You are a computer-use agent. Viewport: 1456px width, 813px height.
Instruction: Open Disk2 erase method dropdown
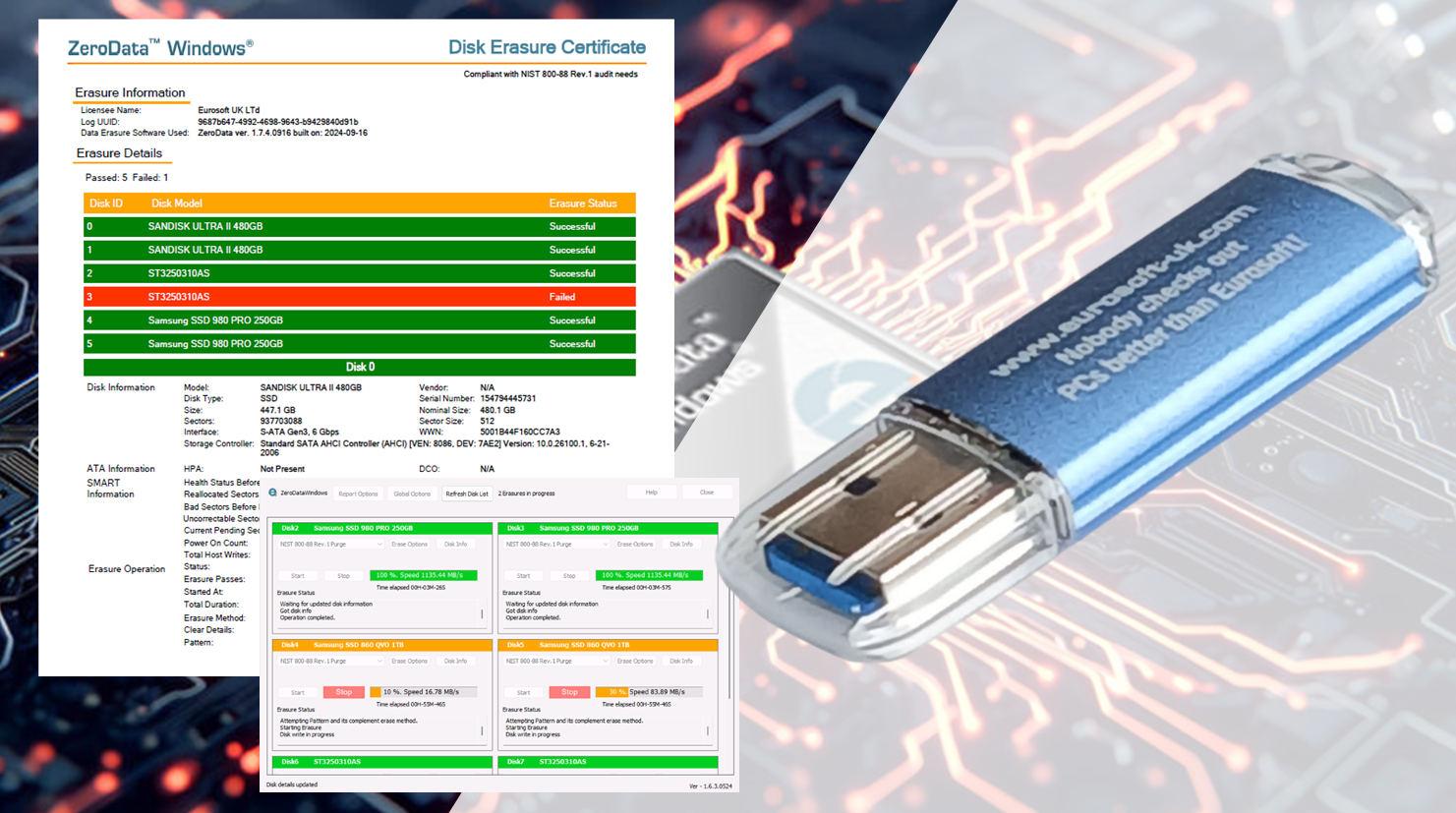tap(330, 544)
